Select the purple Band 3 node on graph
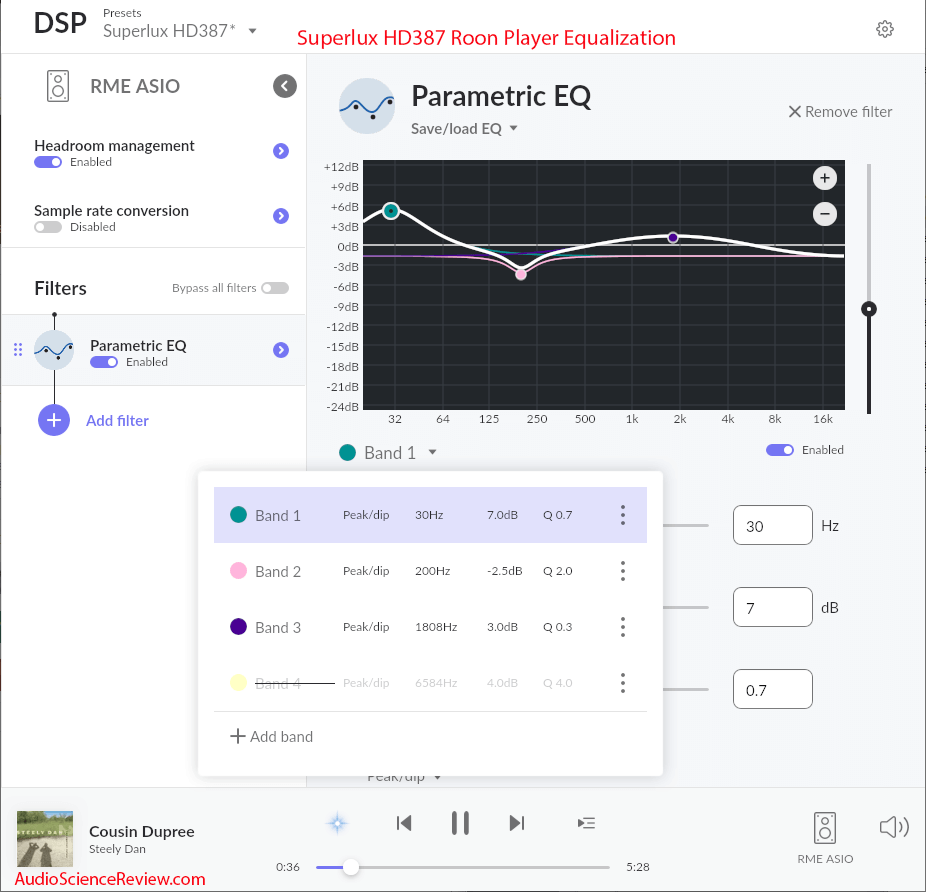This screenshot has height=892, width=926. click(673, 237)
